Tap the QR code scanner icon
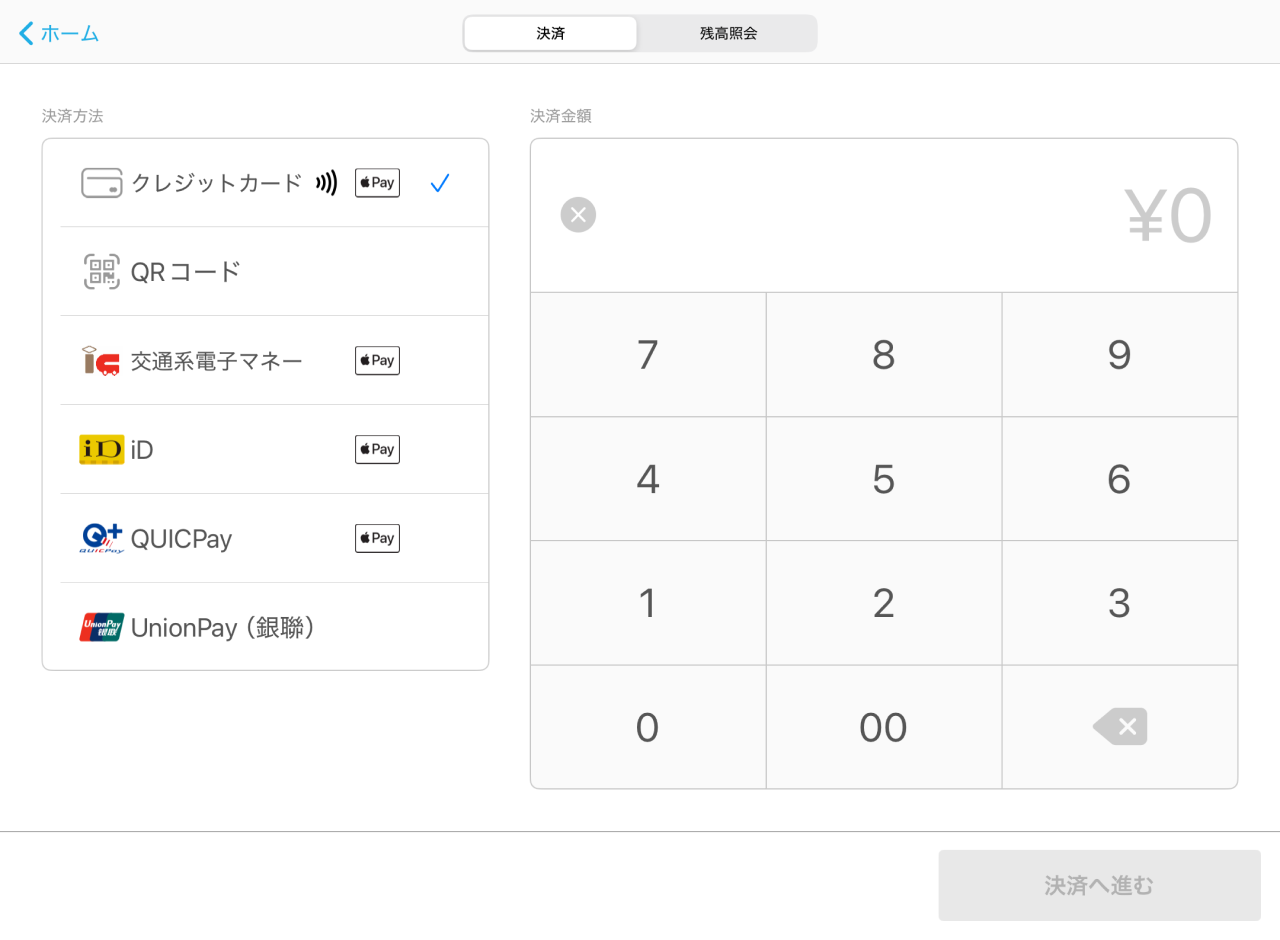Screen dimensions: 1280x940 (x=101, y=272)
